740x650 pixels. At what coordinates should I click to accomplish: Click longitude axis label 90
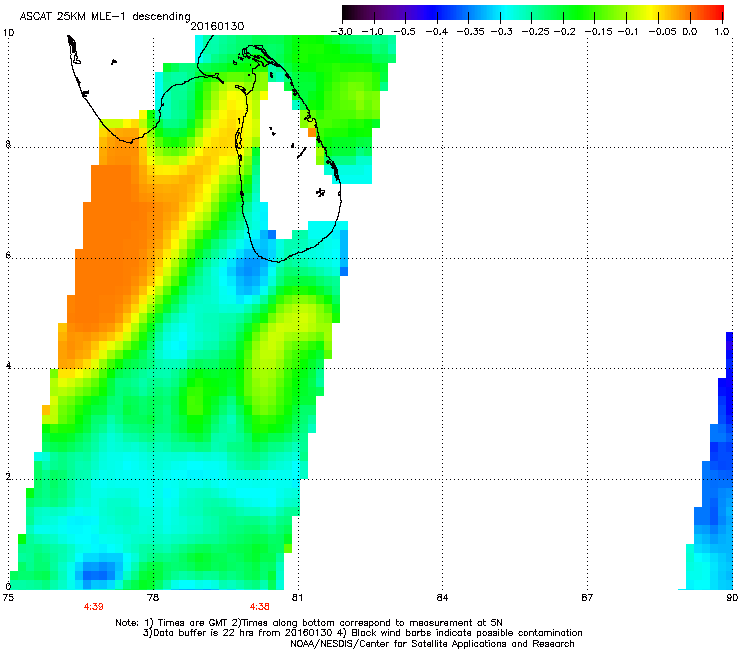coord(732,598)
